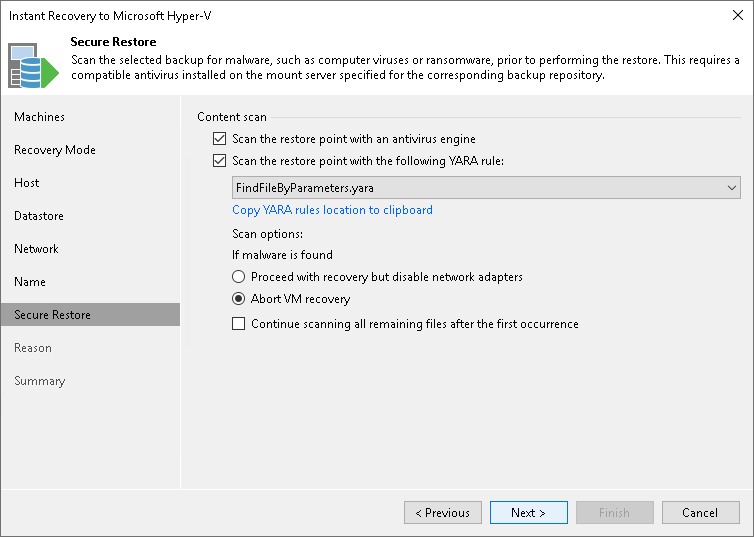Click the Previous button

pos(442,512)
